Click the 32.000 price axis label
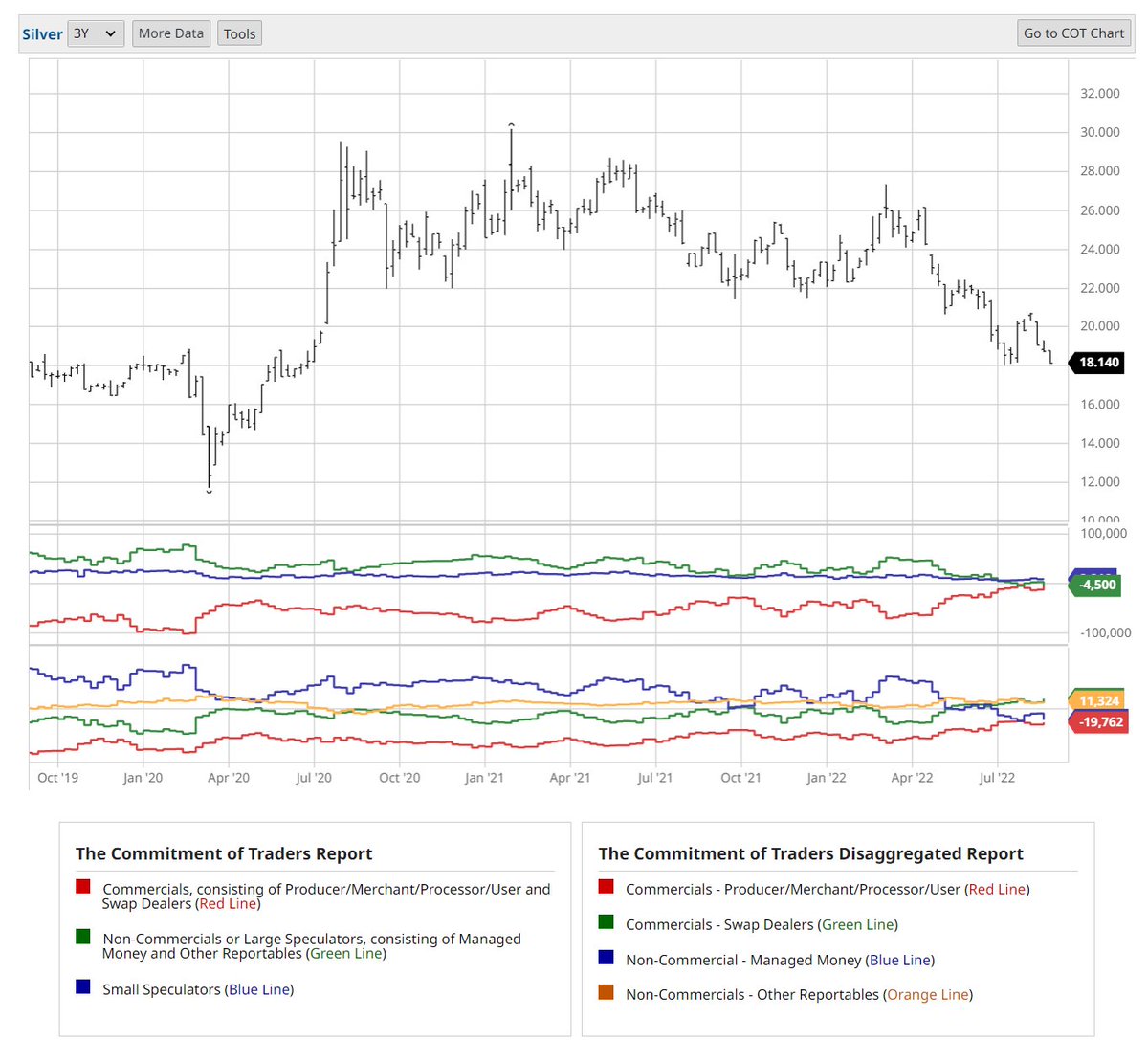1148x1040 pixels. coord(1100,94)
